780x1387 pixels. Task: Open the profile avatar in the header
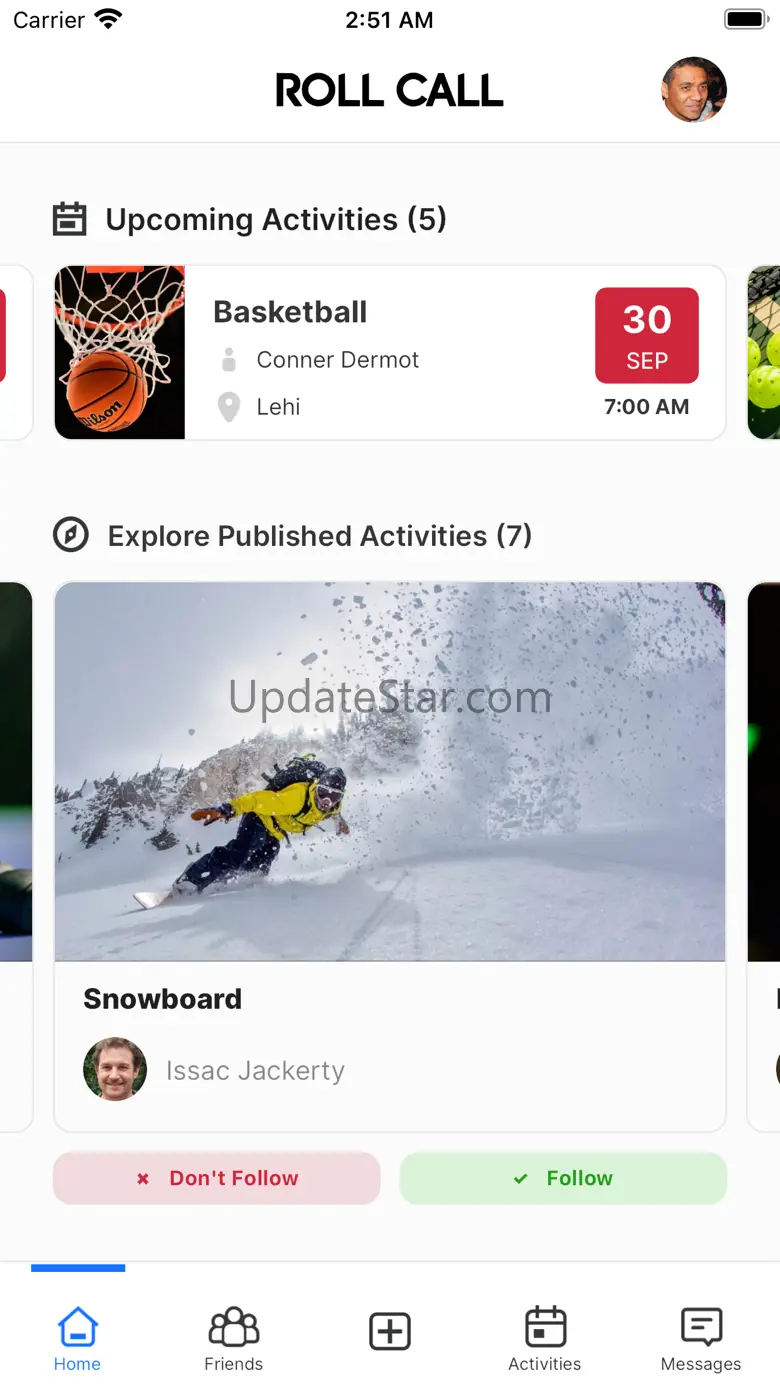click(694, 89)
